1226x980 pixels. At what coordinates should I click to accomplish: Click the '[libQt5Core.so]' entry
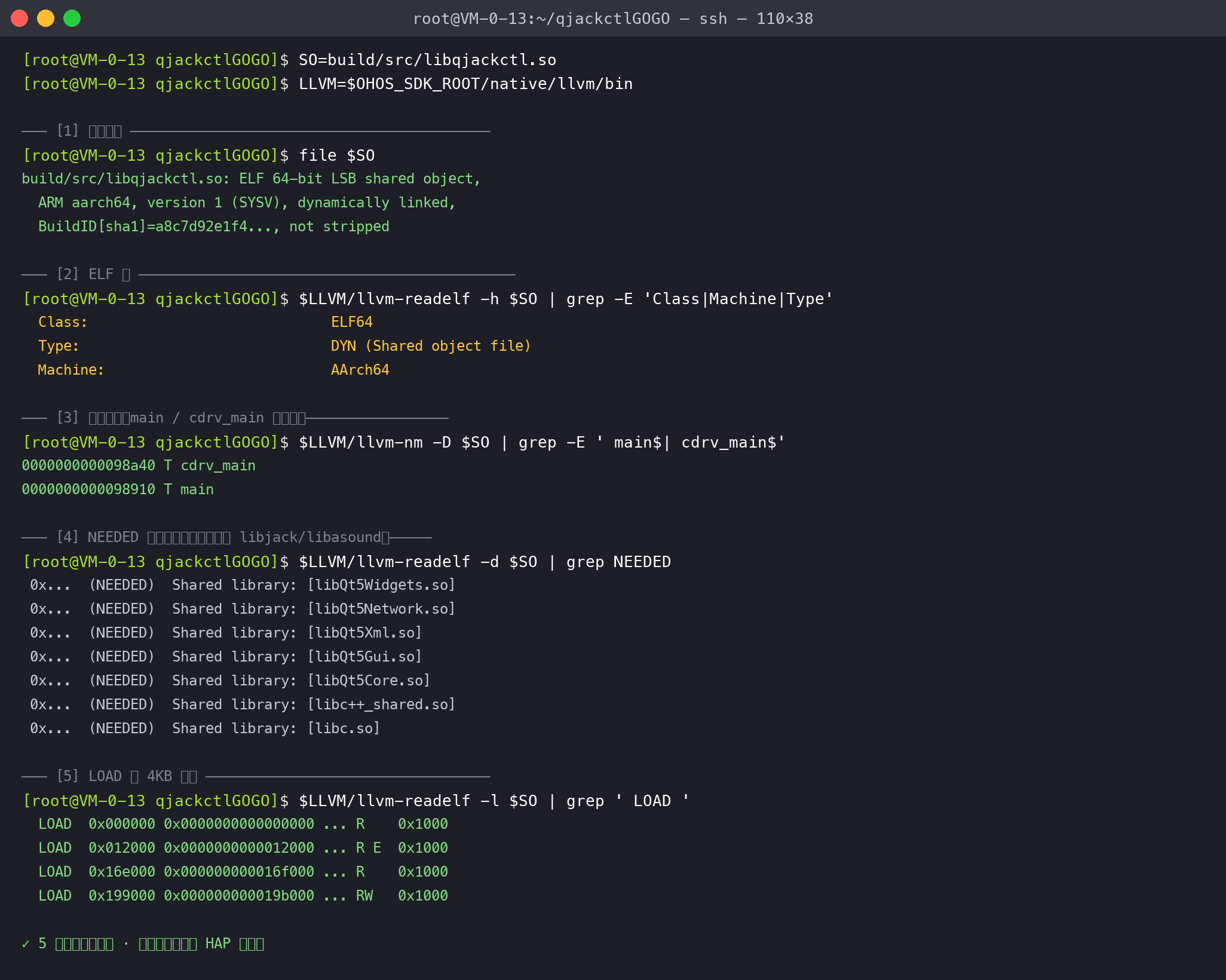pyautogui.click(x=369, y=681)
